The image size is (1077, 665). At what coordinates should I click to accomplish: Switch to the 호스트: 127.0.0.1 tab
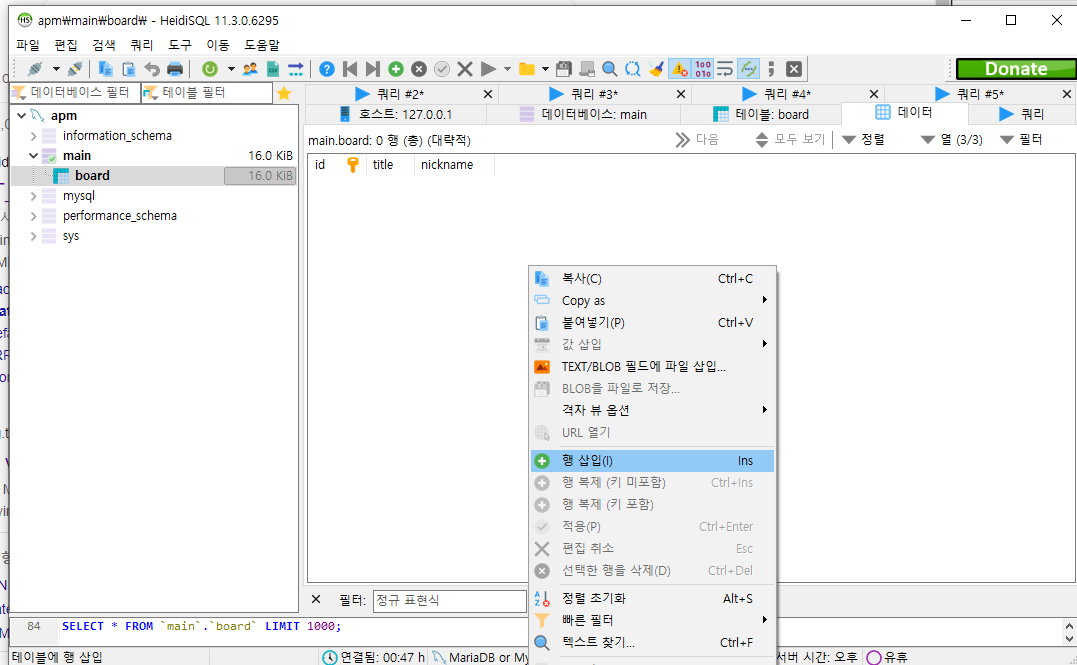(396, 114)
